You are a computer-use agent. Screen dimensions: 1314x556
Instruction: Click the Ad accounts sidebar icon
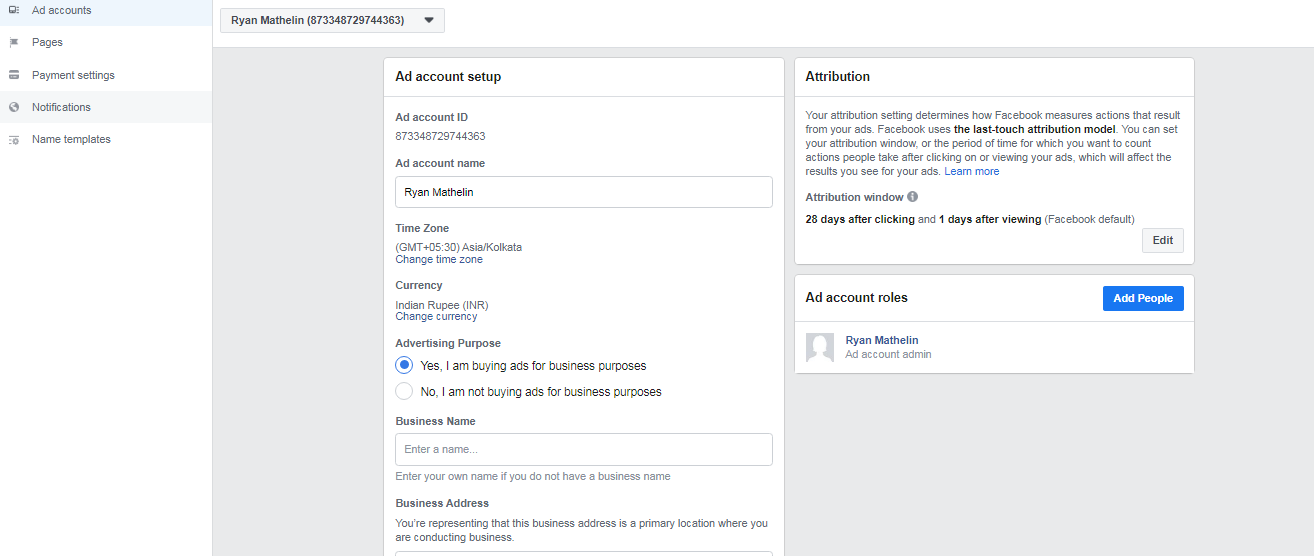(x=14, y=10)
